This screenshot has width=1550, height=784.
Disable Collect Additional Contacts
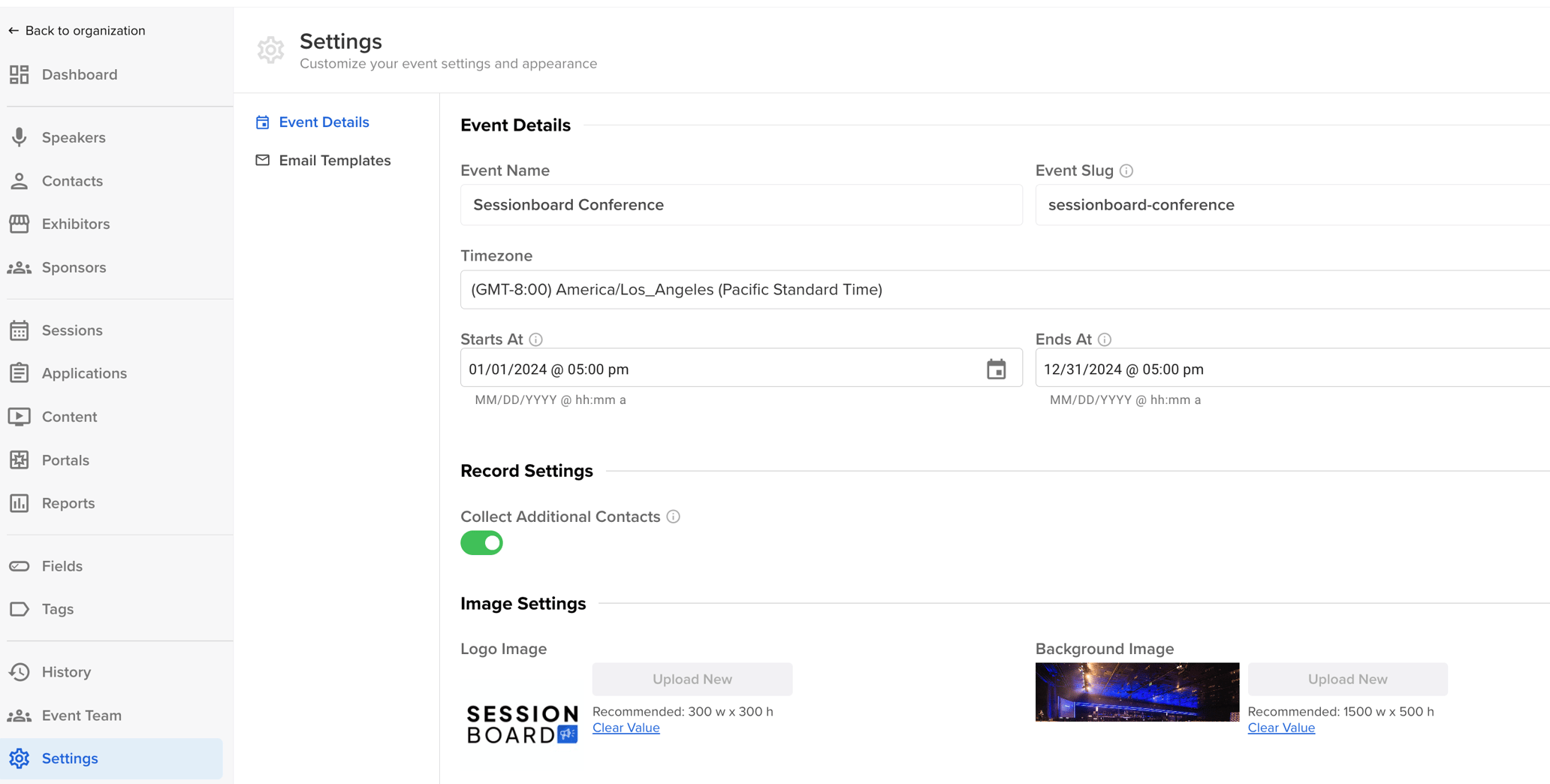481,543
